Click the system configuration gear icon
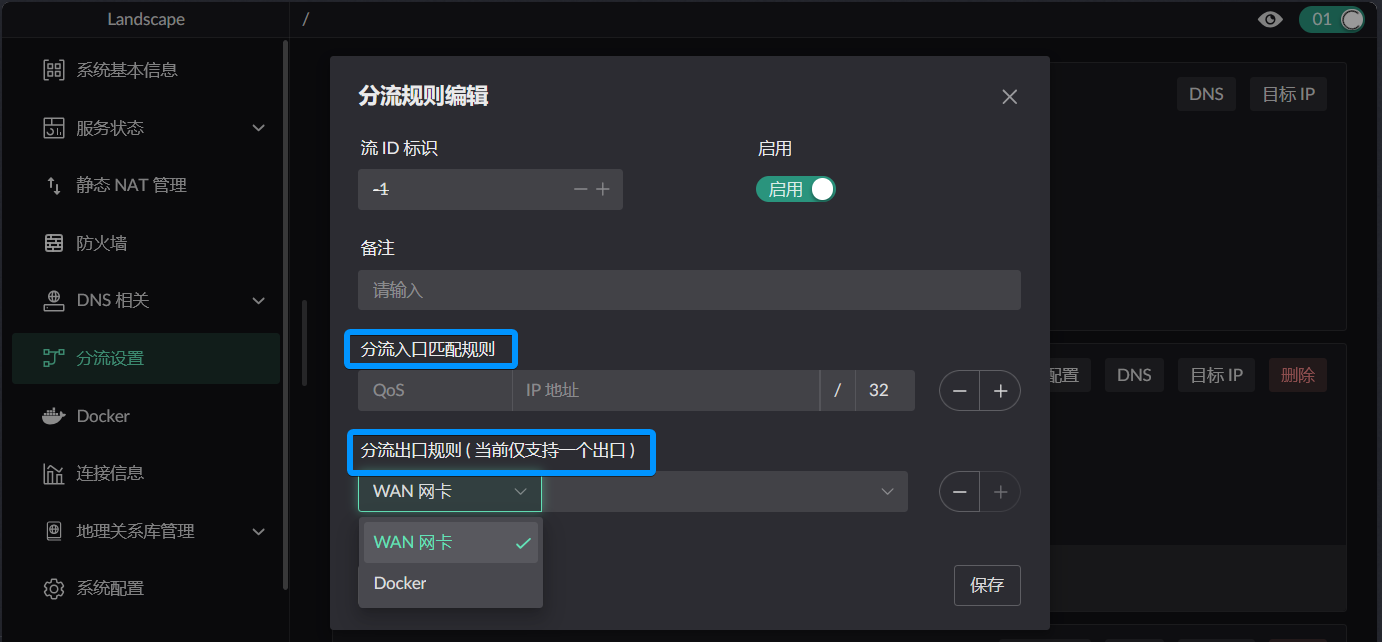 (54, 589)
